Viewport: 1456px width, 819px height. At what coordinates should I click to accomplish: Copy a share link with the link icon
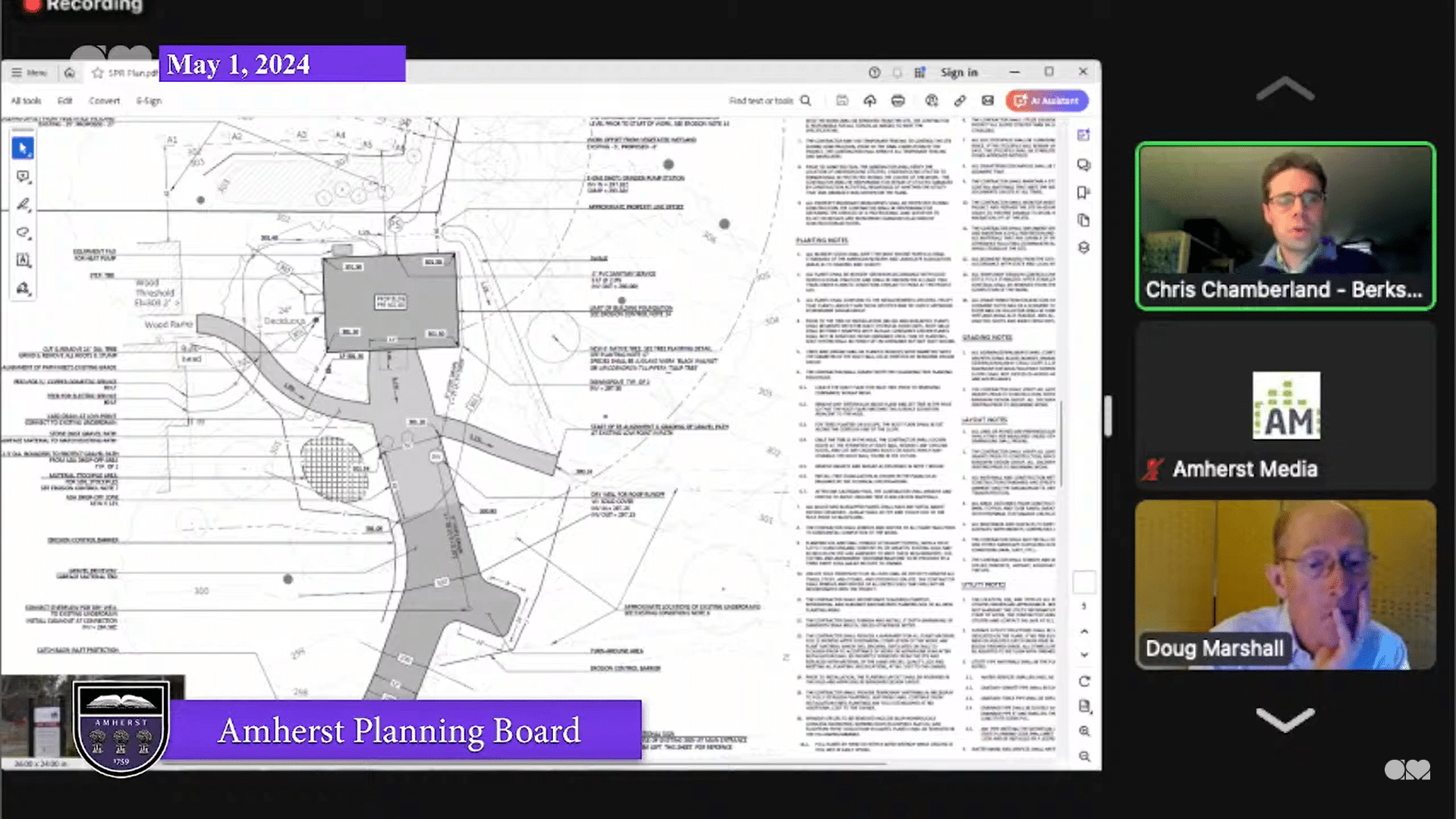[x=960, y=101]
